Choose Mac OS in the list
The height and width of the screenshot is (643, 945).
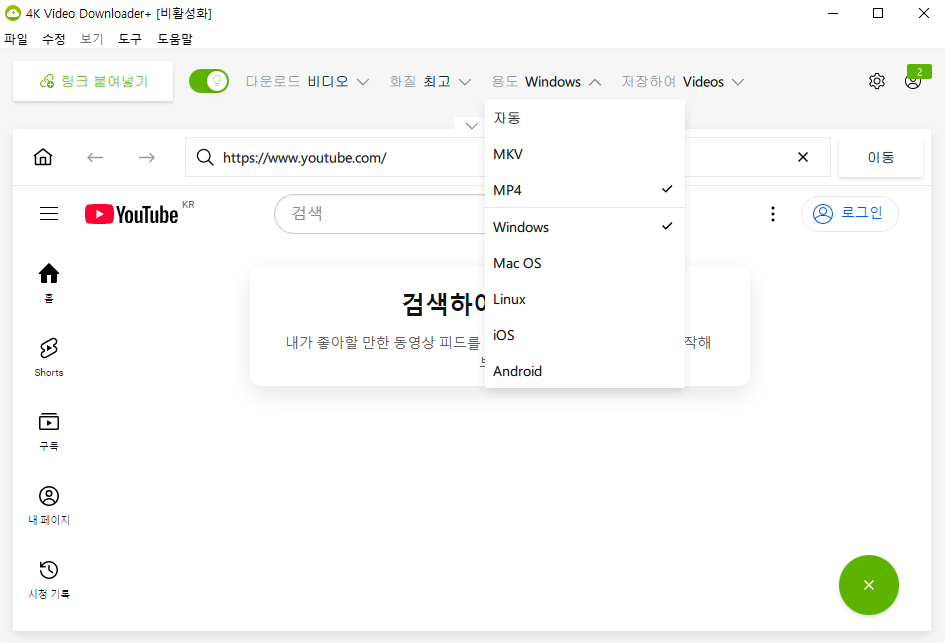pos(585,263)
